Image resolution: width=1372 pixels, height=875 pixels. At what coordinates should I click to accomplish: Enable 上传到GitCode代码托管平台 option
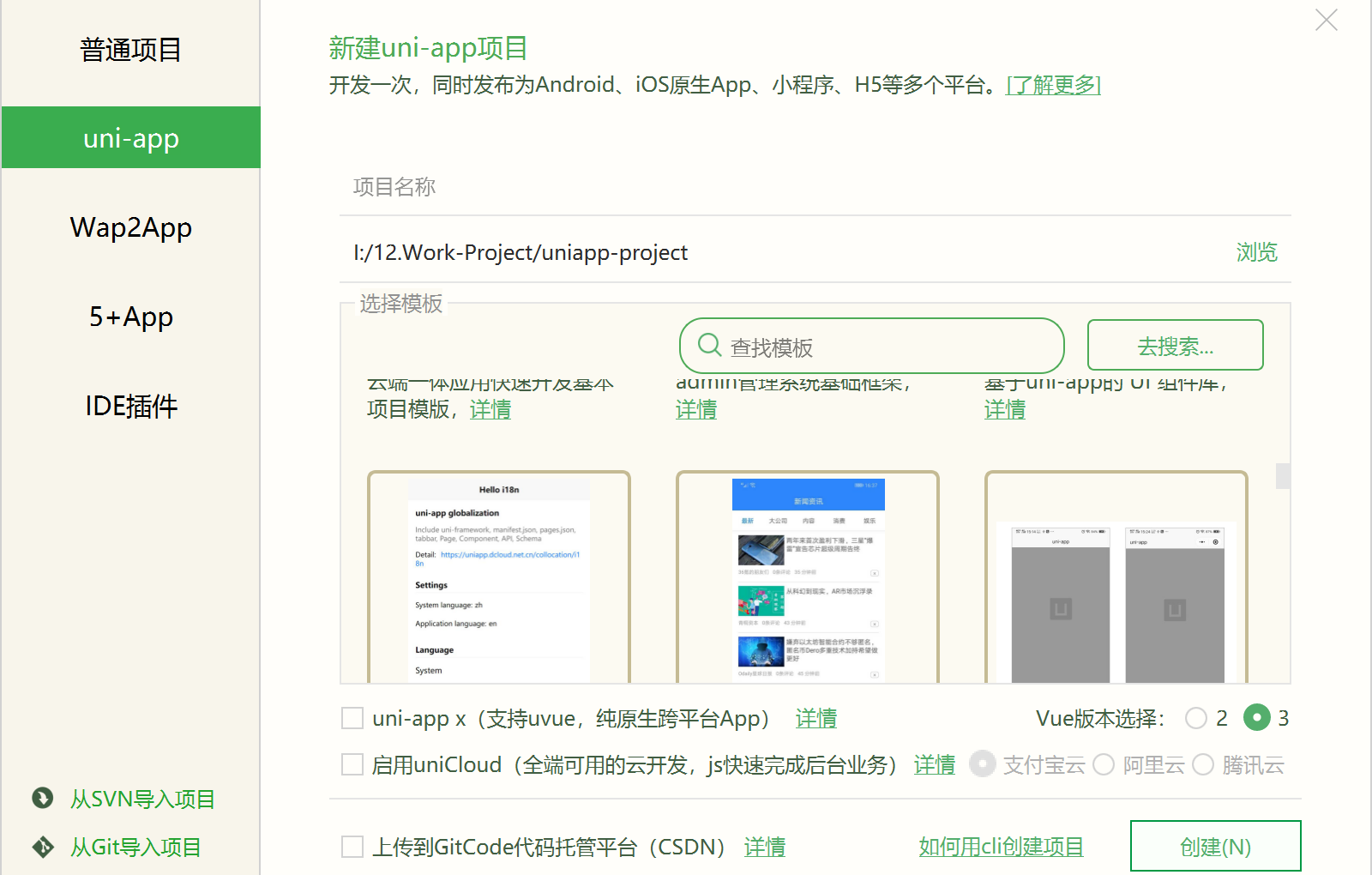point(352,847)
